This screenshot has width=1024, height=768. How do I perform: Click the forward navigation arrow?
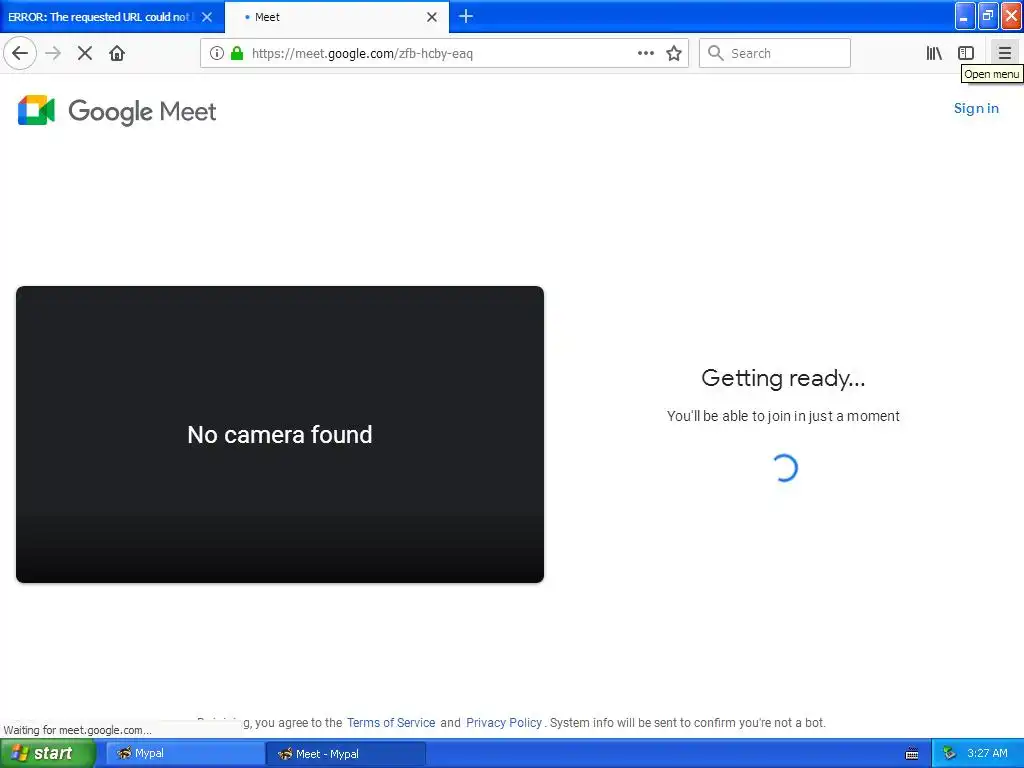coord(53,53)
